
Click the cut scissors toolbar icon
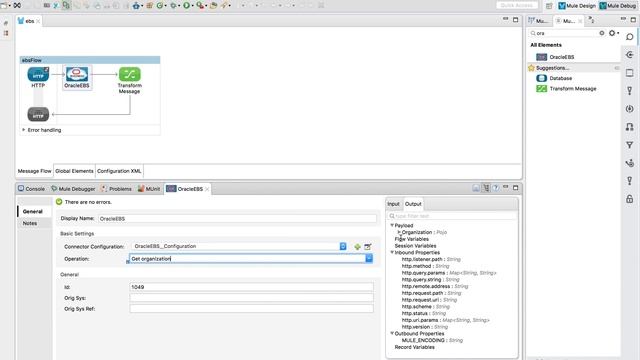(56, 5)
